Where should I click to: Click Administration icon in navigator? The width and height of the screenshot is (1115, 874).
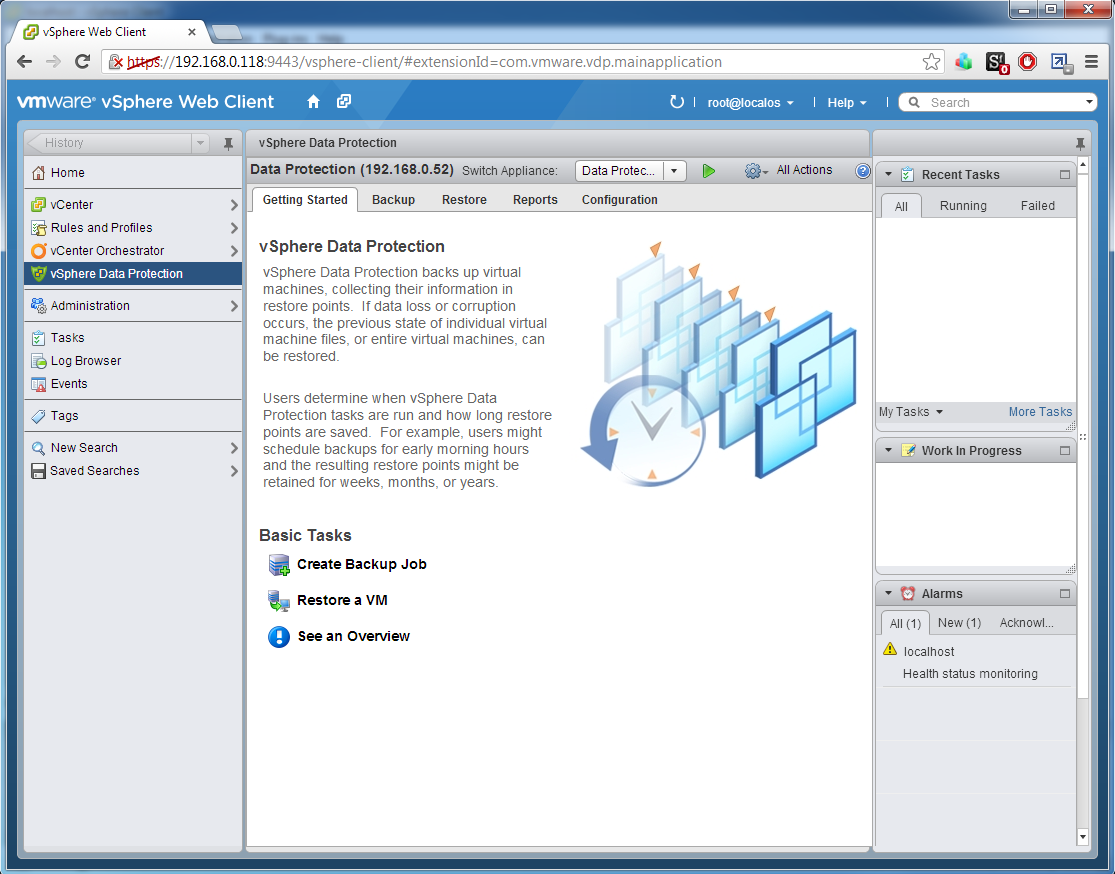pyautogui.click(x=38, y=305)
